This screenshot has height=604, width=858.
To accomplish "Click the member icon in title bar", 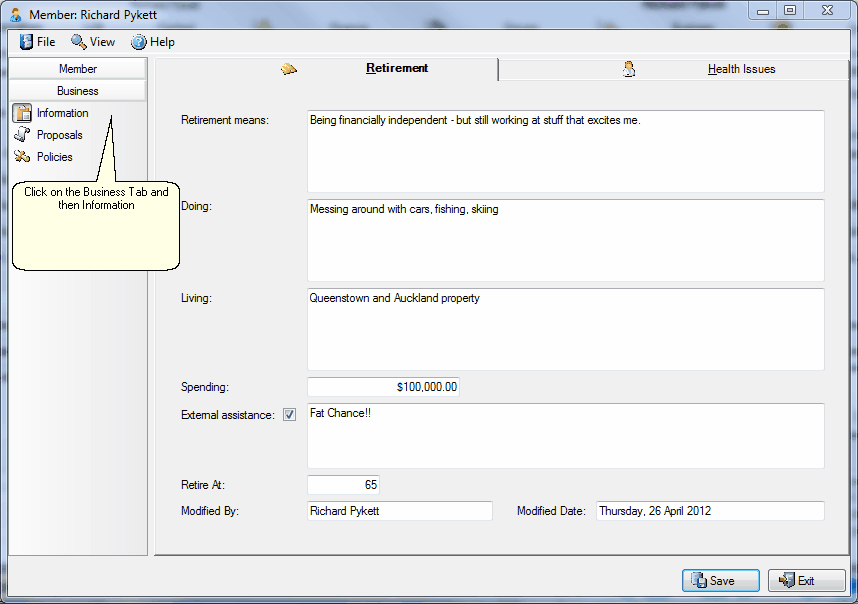I will [x=16, y=15].
